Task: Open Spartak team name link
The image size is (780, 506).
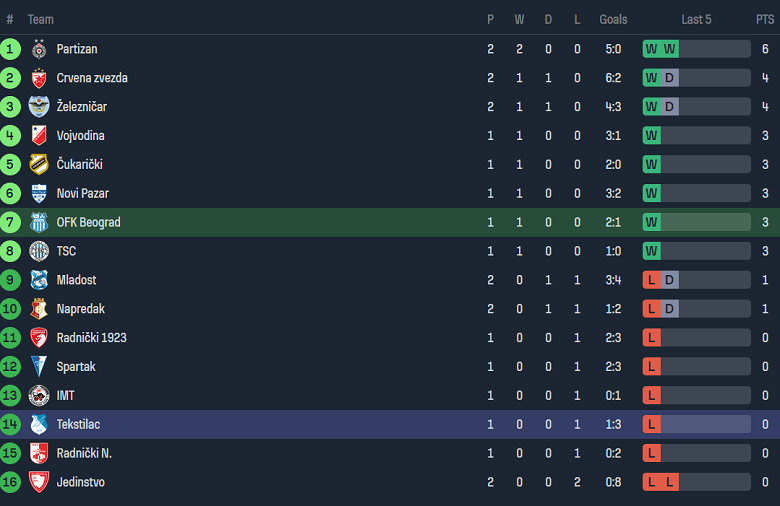Action: (x=76, y=367)
